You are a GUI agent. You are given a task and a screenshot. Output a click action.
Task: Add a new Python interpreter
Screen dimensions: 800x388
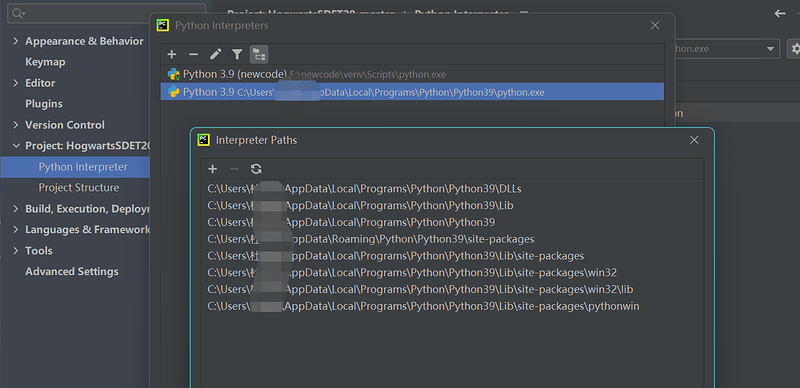tap(172, 55)
